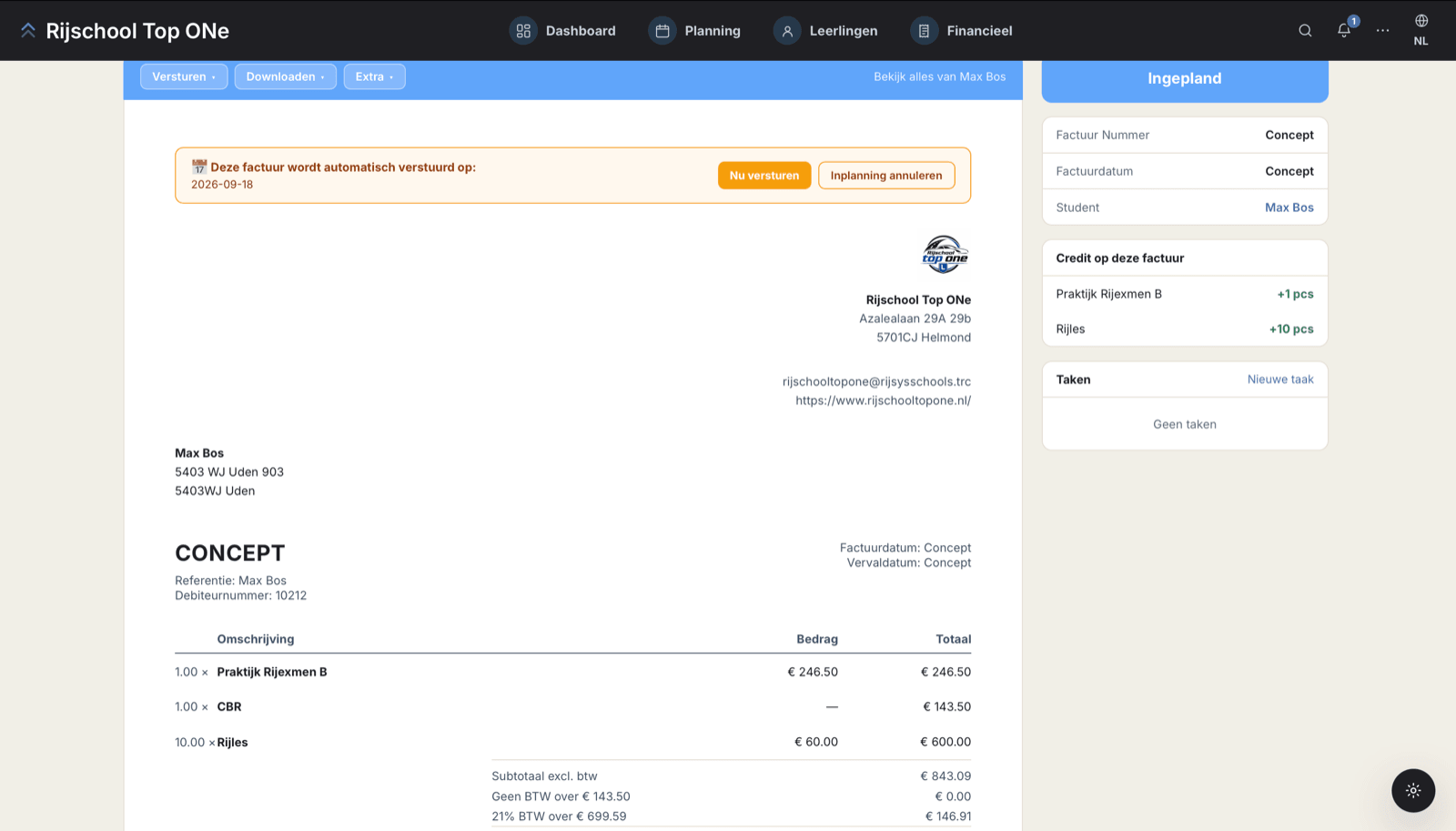Click the Azalealaan 29A 29b address

[x=915, y=319]
